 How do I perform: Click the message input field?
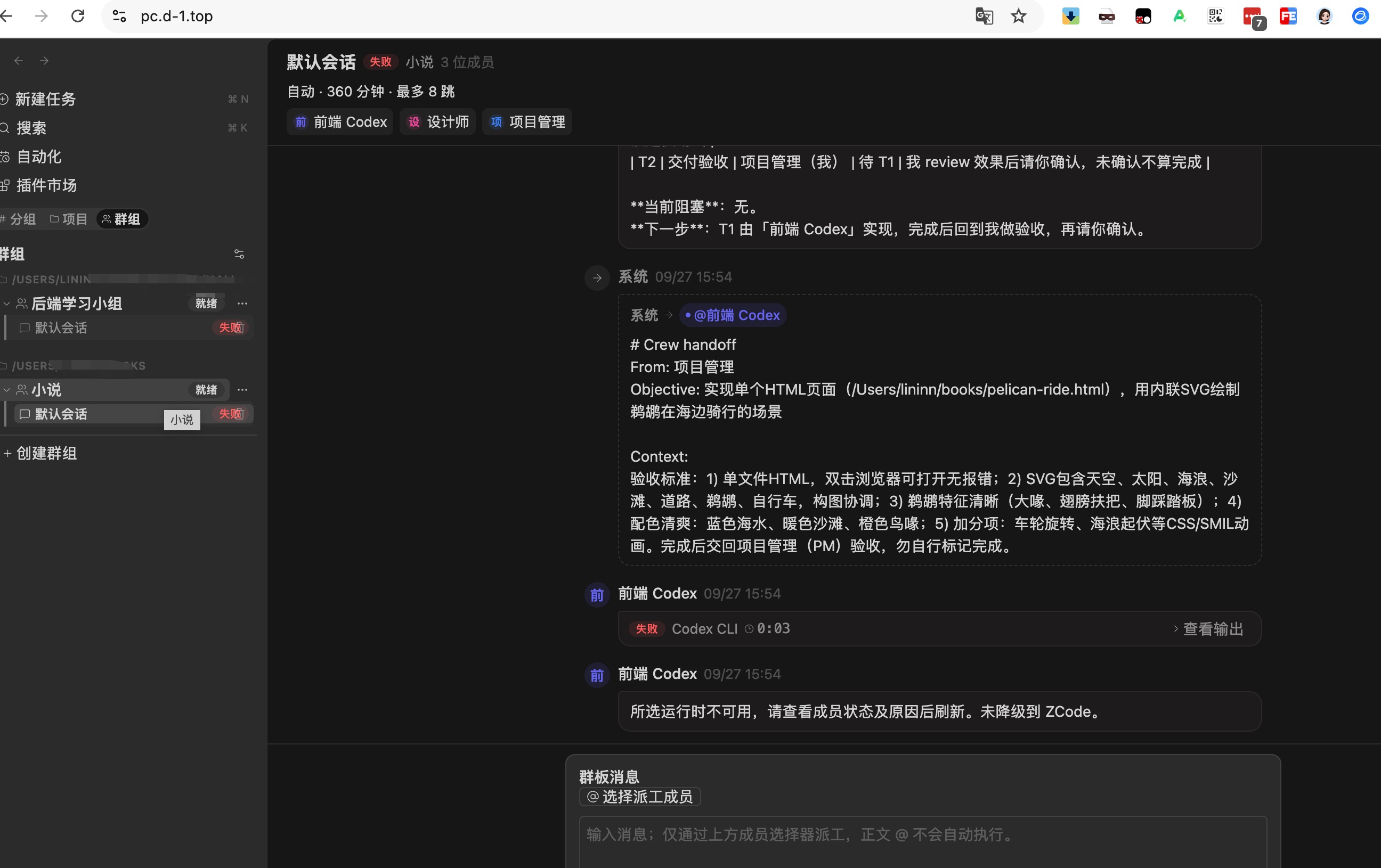pos(923,841)
